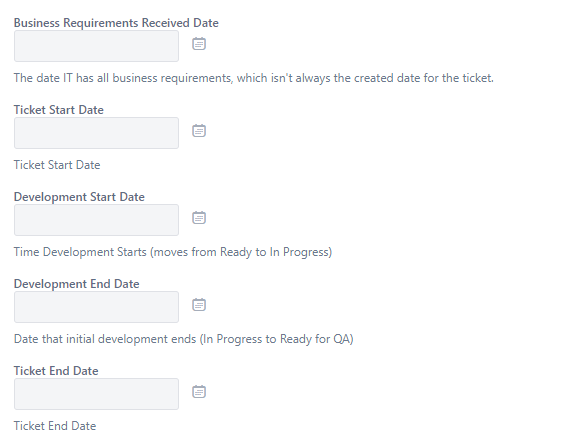Viewport: 581px width, 442px height.
Task: Click the Ticket End Date input field
Action: coord(96,394)
